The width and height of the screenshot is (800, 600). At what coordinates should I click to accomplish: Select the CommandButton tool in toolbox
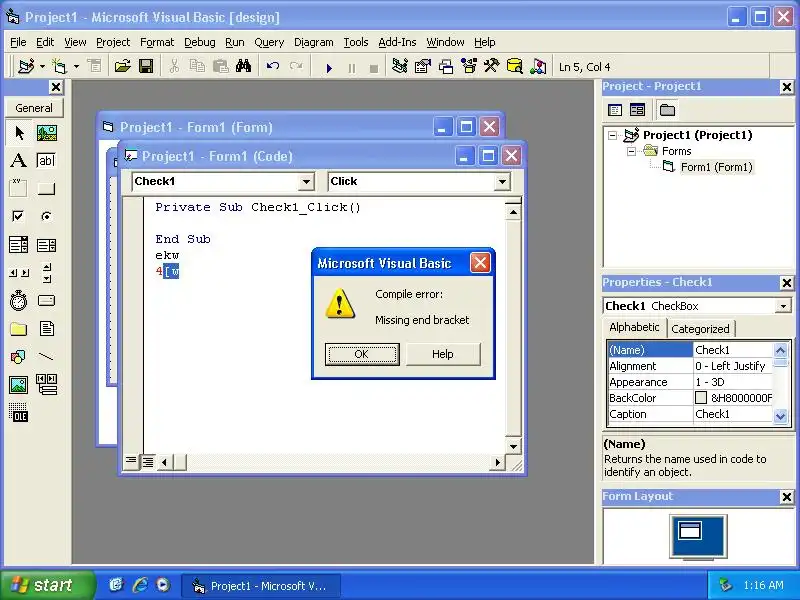coord(46,188)
